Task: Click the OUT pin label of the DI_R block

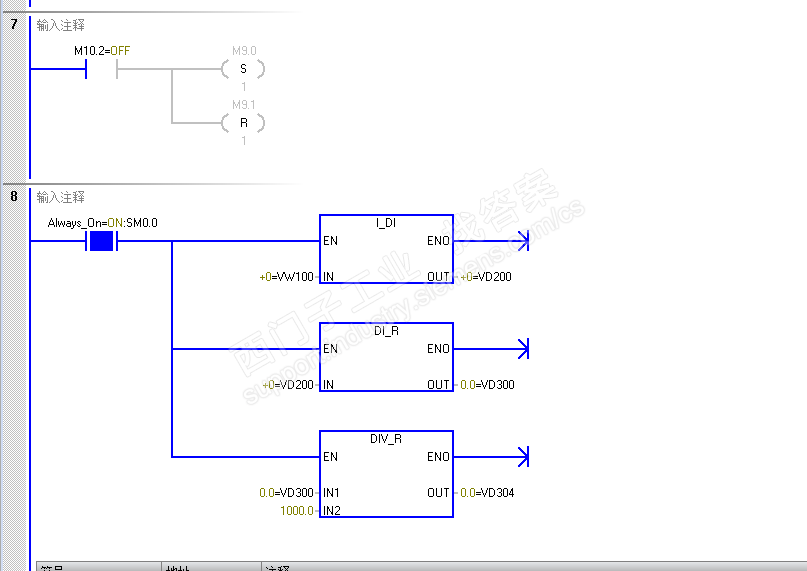Action: click(x=438, y=385)
